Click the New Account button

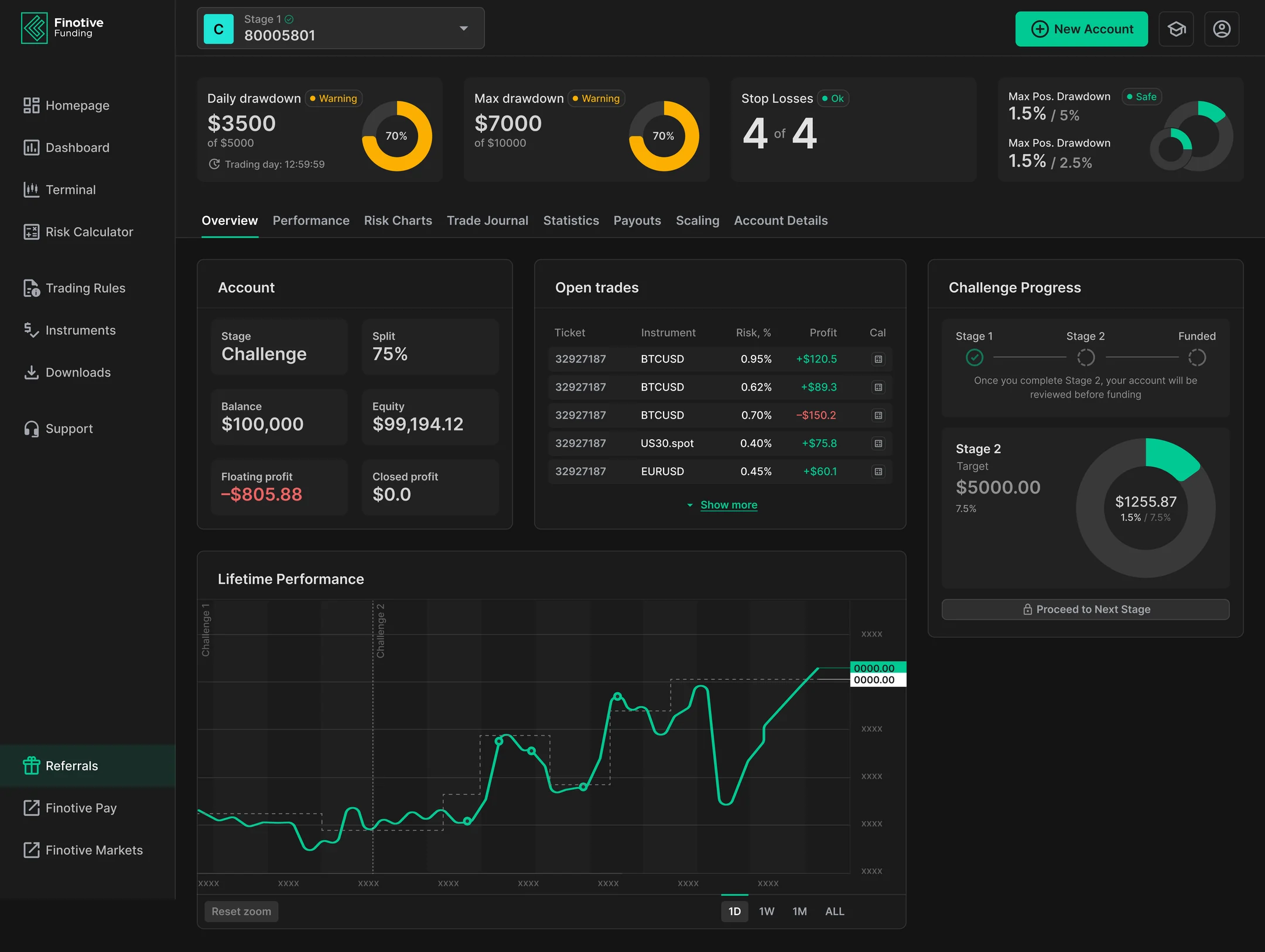tap(1082, 29)
